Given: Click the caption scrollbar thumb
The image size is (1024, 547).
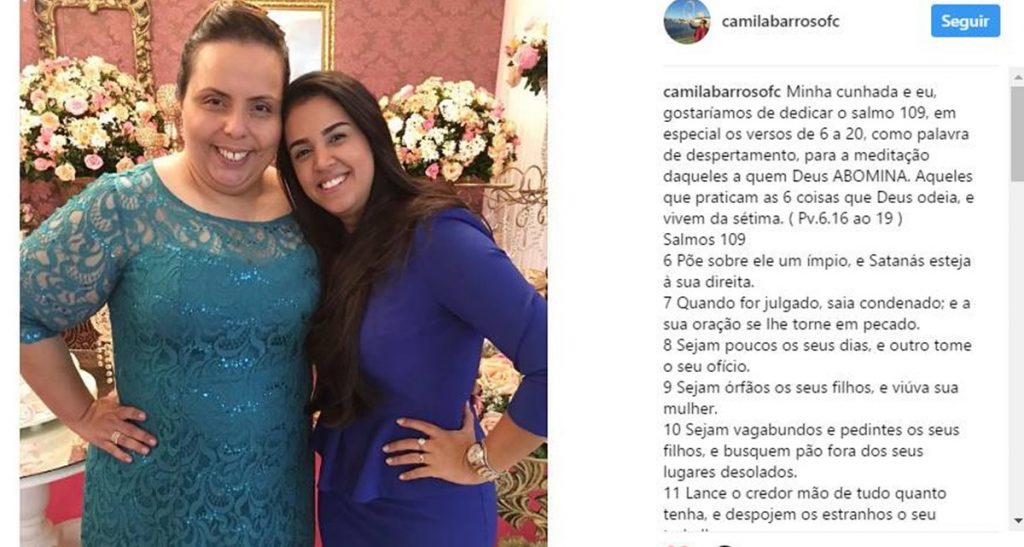Looking at the screenshot, I should click(1017, 133).
